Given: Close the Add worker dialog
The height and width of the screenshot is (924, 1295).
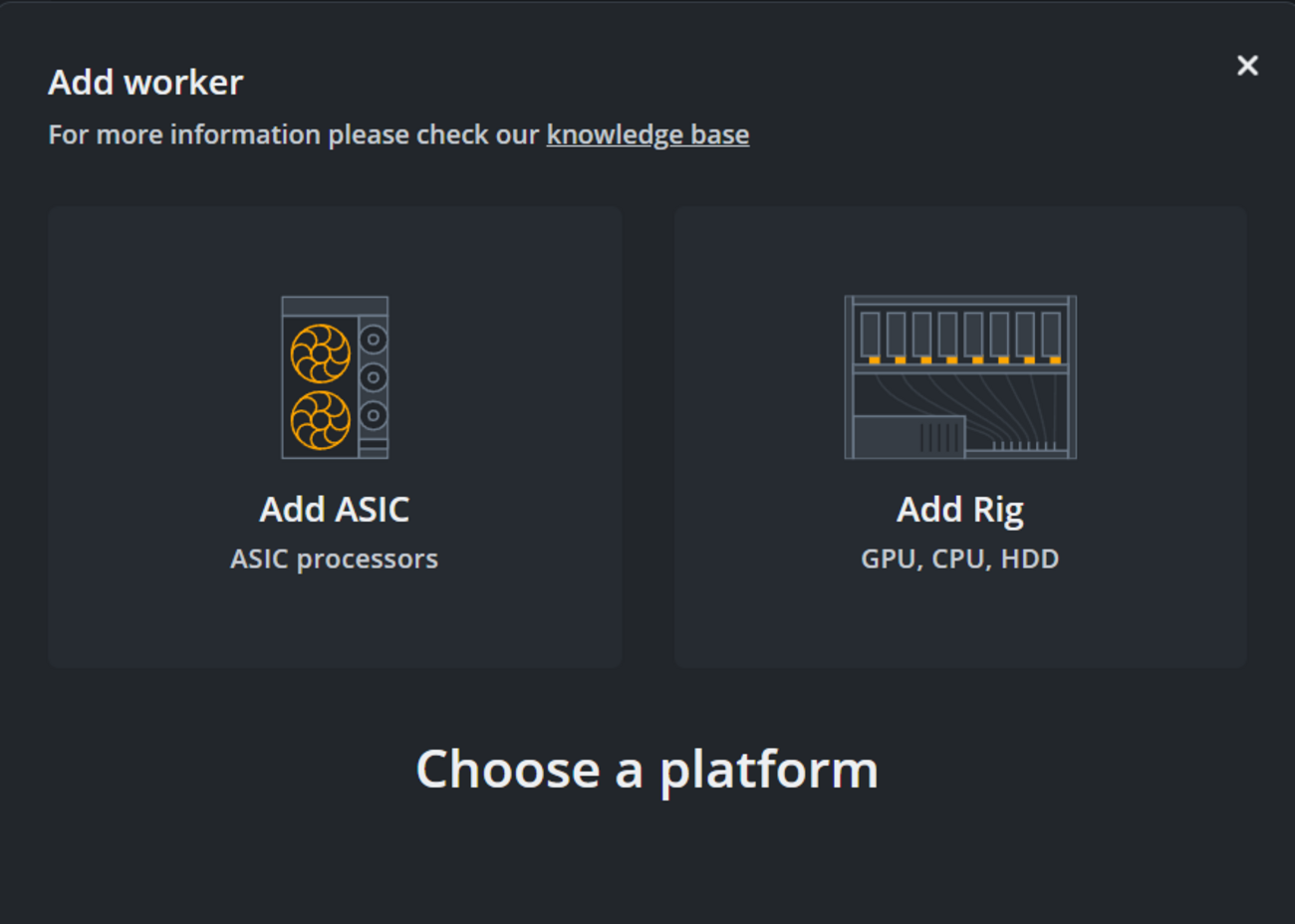Looking at the screenshot, I should (x=1247, y=66).
